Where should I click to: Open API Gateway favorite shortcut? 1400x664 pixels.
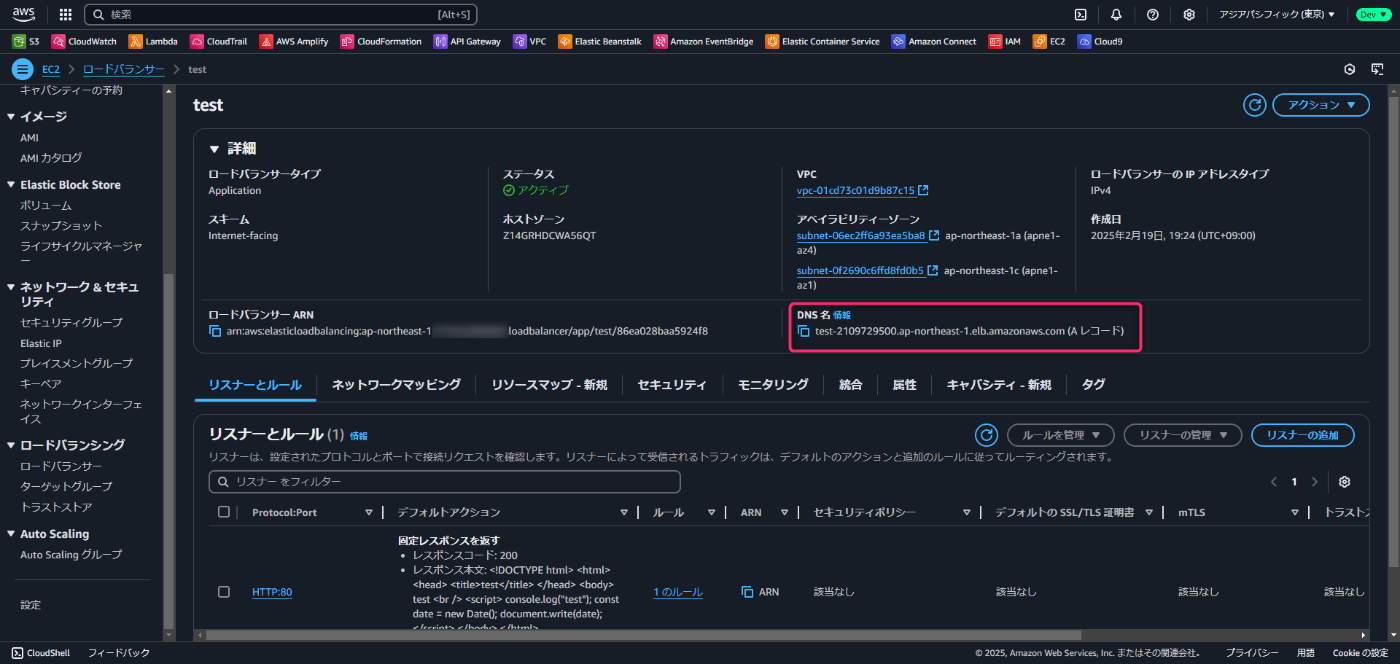[468, 41]
